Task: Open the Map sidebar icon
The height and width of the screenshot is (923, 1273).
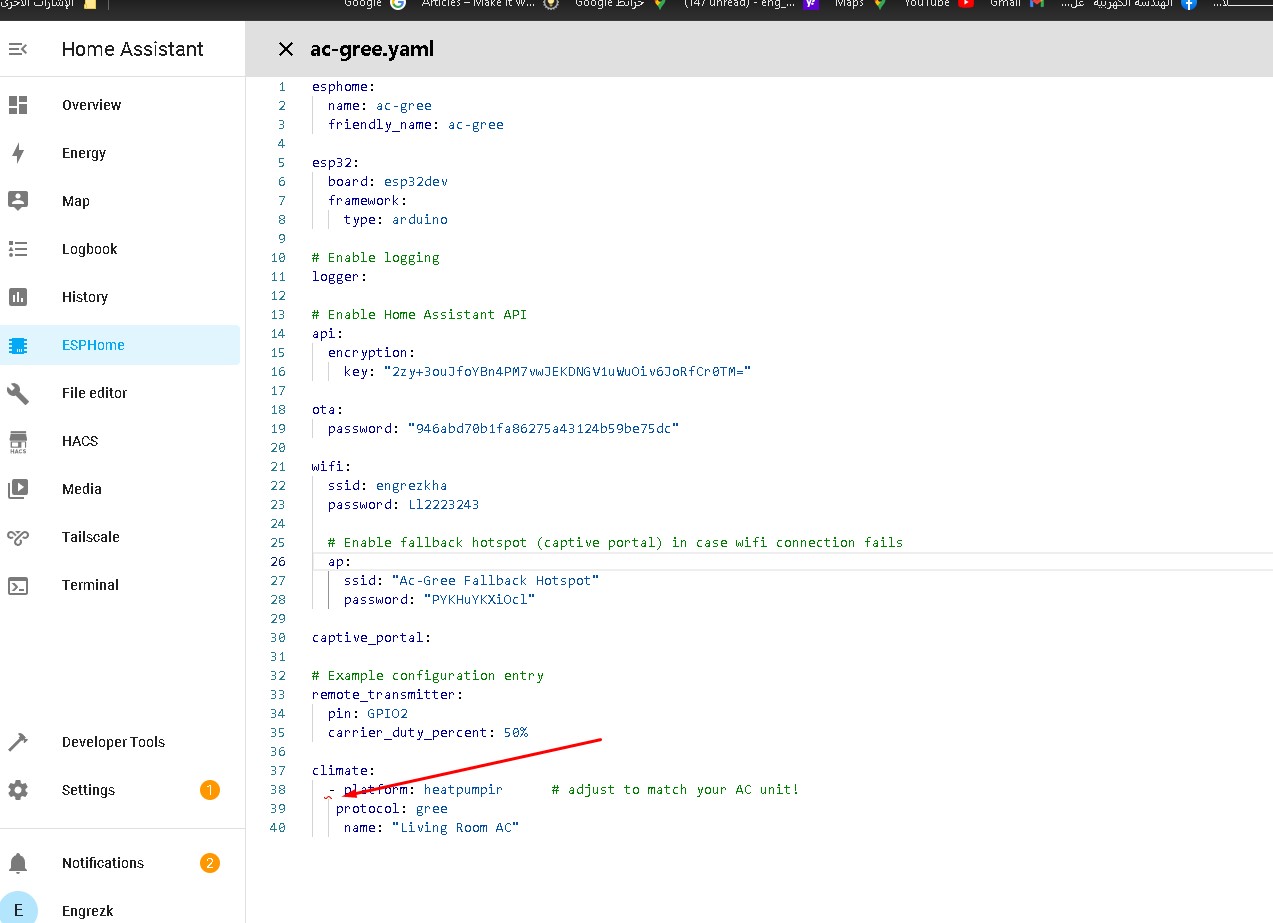Action: 18,201
